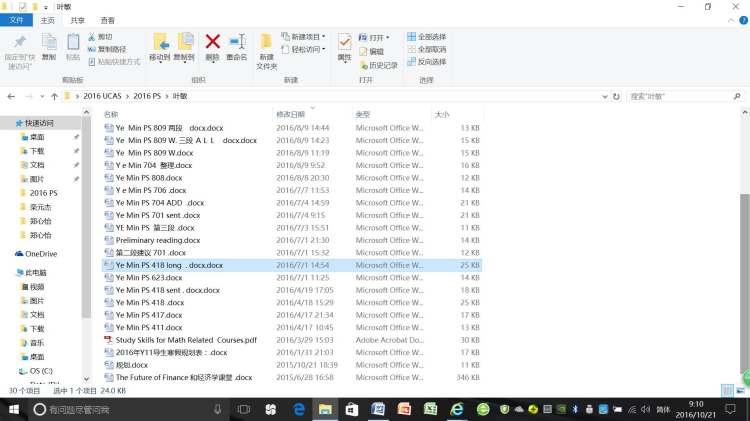Click Invert selection (反向选择) button
This screenshot has width=750, height=421.
pyautogui.click(x=427, y=61)
